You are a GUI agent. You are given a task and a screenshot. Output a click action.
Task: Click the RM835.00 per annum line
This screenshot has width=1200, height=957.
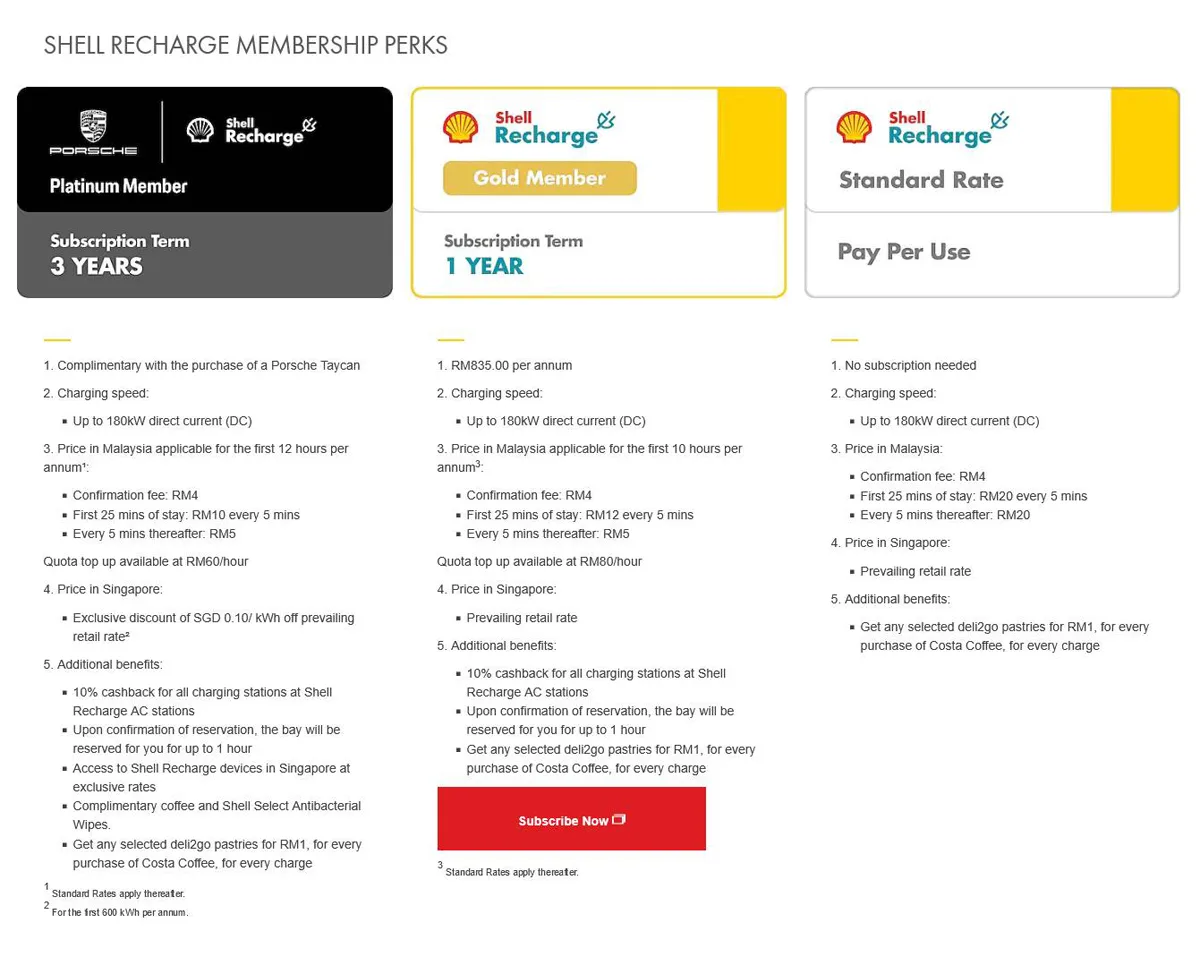point(505,365)
